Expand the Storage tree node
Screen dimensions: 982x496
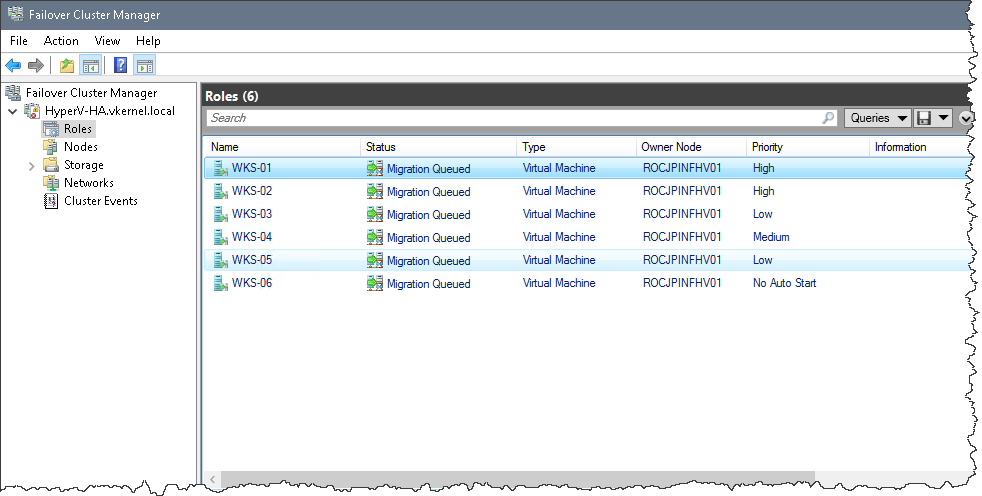click(31, 166)
